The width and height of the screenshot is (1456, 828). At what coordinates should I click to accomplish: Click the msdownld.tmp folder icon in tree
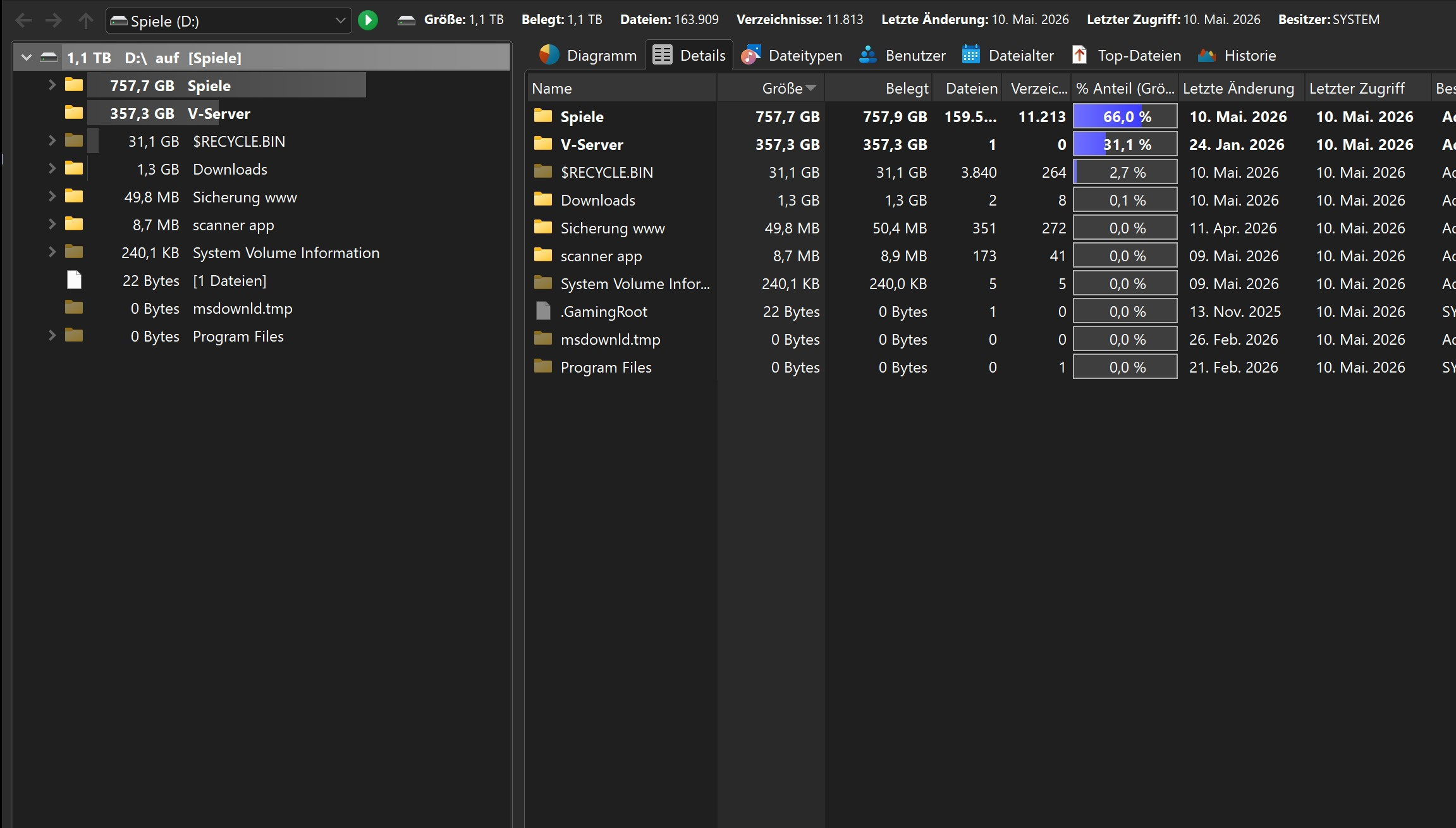(x=74, y=307)
